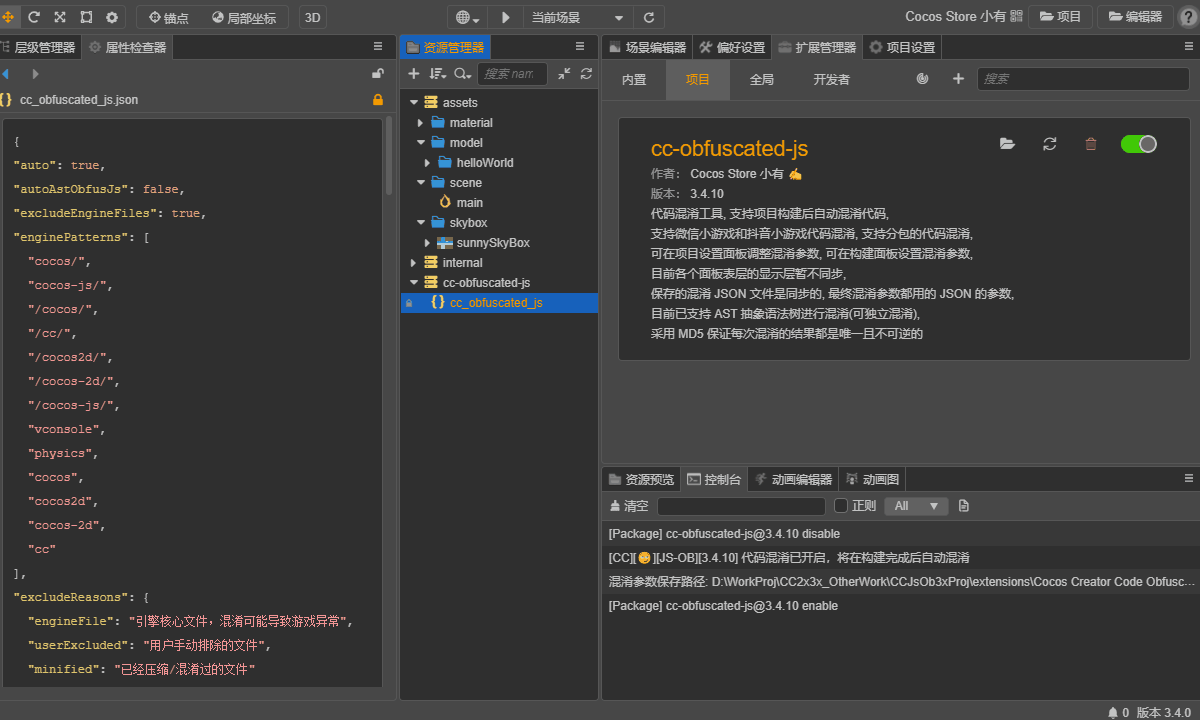Open the inspector panel hamburger menu
Viewport: 1200px width, 720px height.
click(x=378, y=47)
